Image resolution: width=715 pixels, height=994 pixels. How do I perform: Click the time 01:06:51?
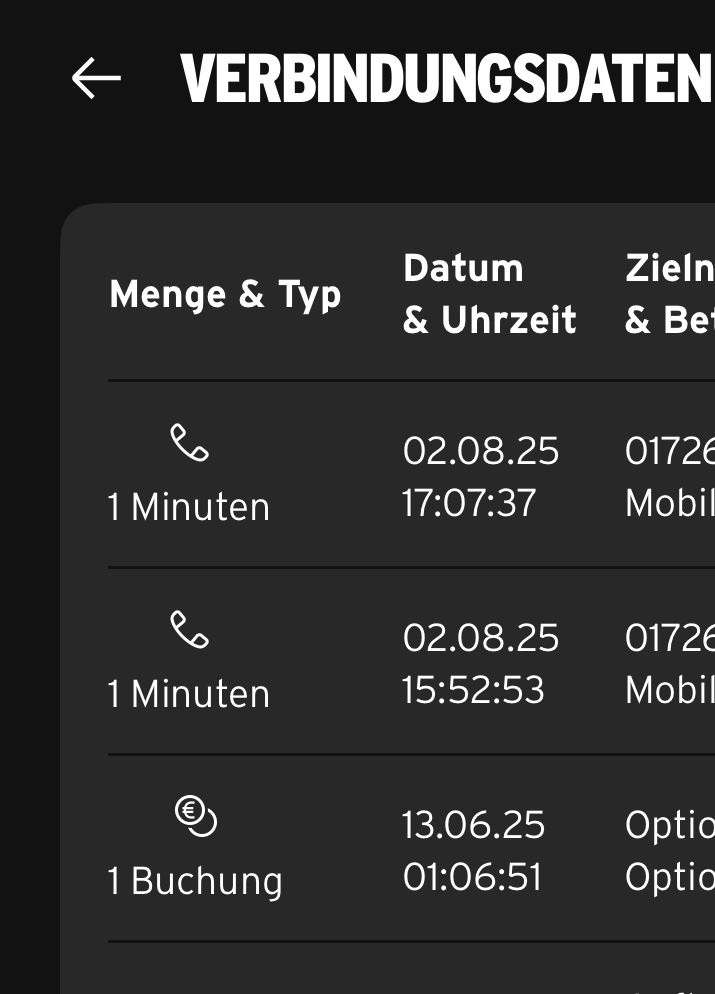pyautogui.click(x=472, y=877)
